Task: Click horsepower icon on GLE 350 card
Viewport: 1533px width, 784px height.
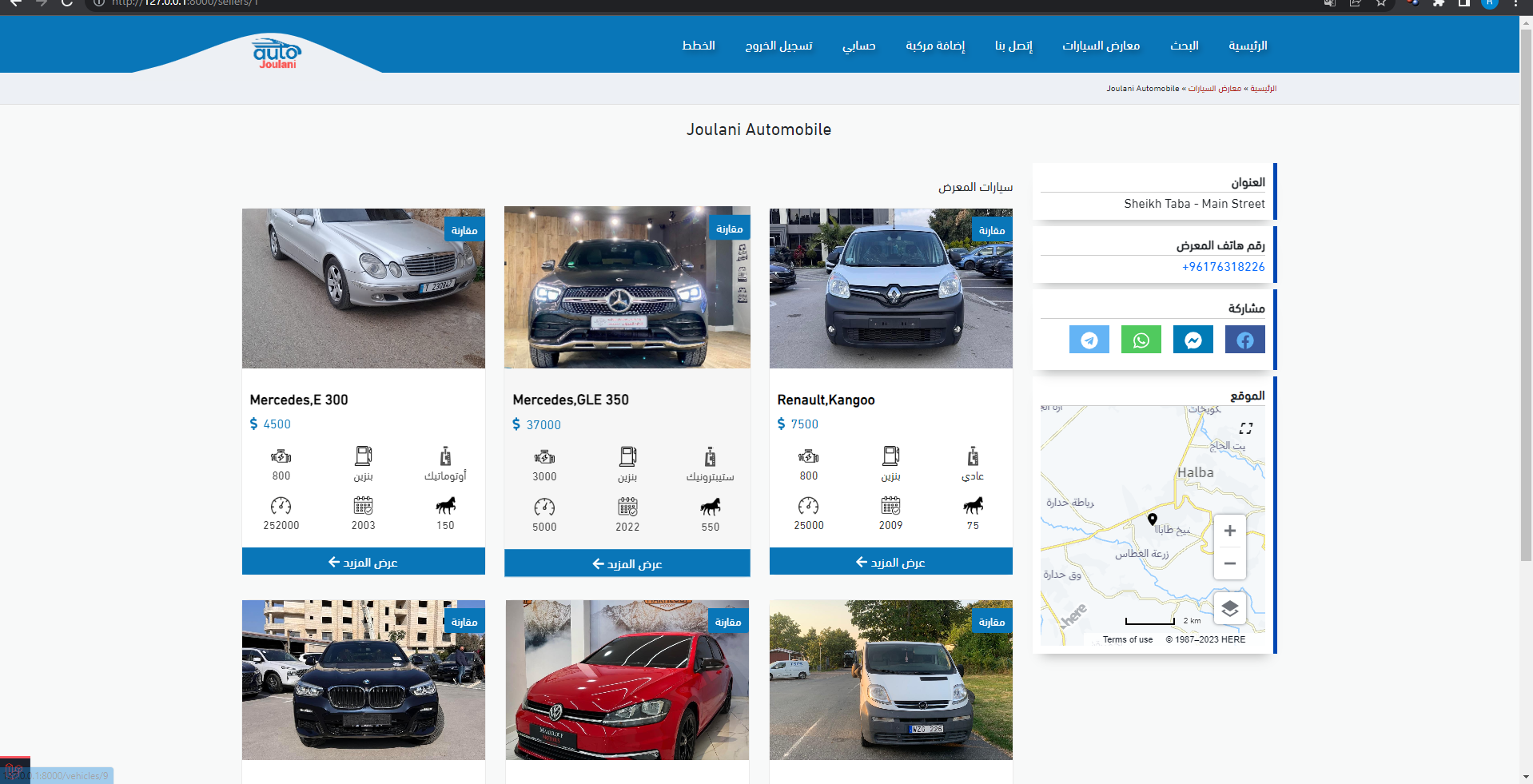Action: [x=710, y=506]
